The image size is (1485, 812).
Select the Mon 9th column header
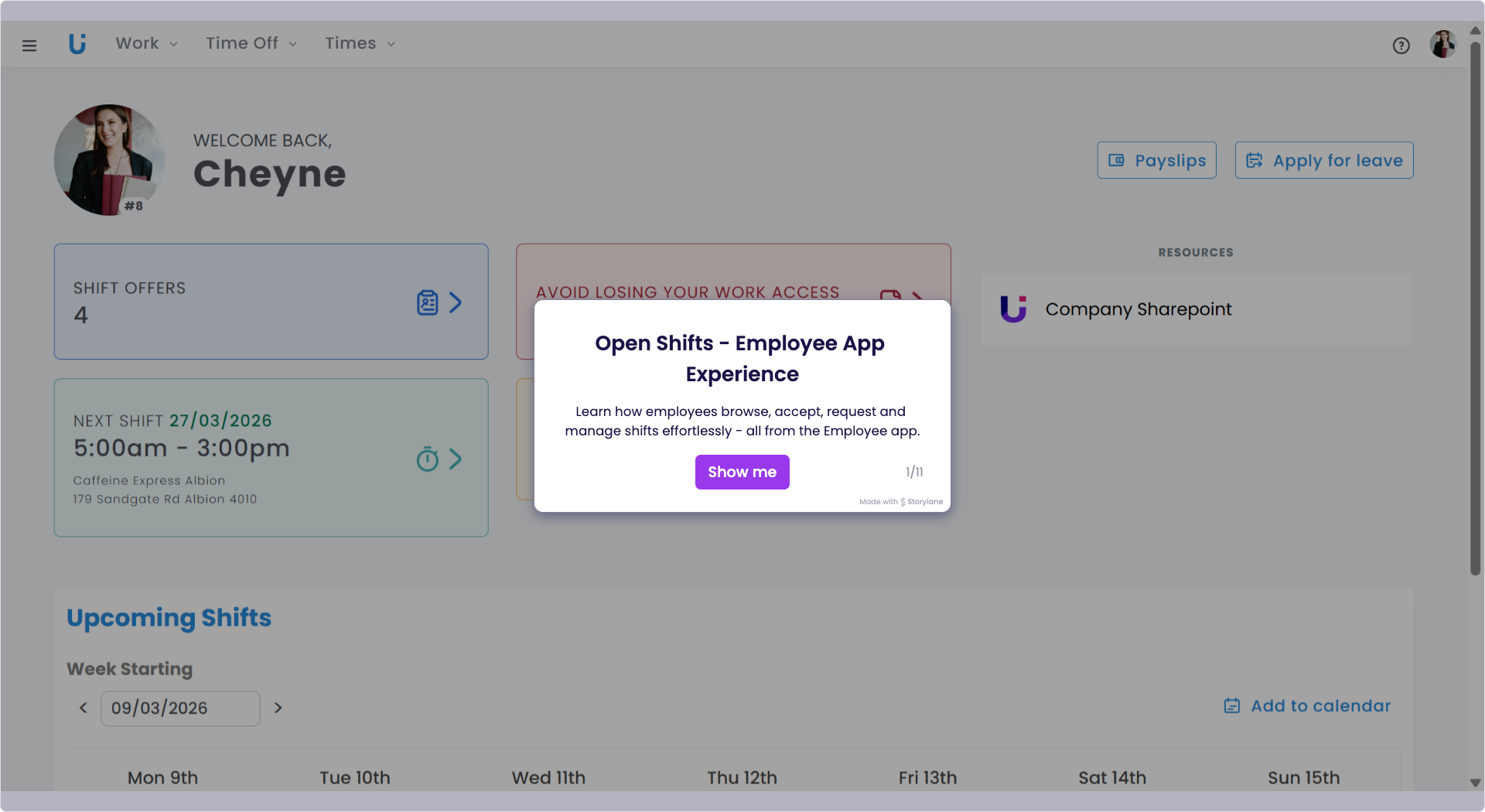[162, 777]
